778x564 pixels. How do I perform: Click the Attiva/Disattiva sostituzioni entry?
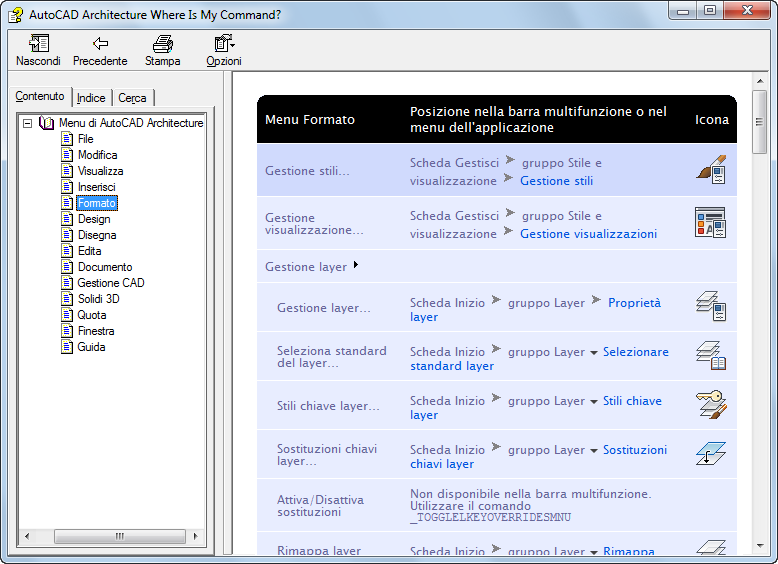320,505
